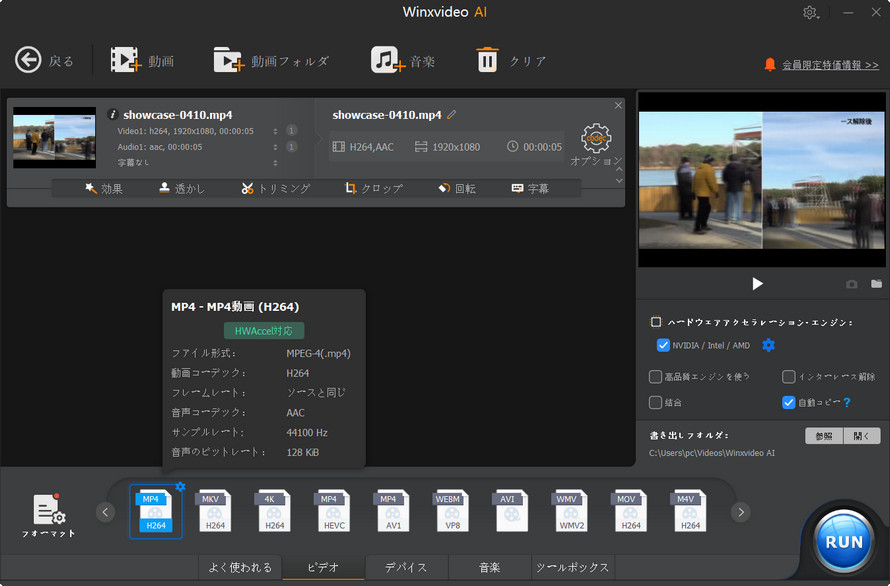Click the pencil icon to rename output file
The width and height of the screenshot is (890, 586).
coord(452,115)
